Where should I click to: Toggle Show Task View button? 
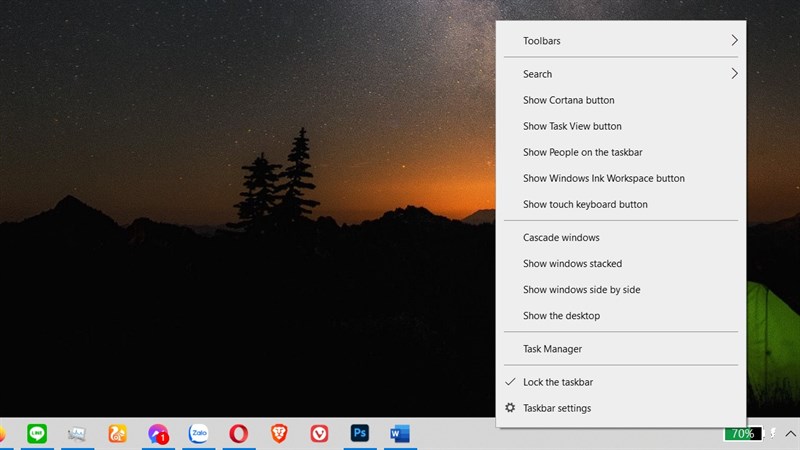tap(572, 126)
